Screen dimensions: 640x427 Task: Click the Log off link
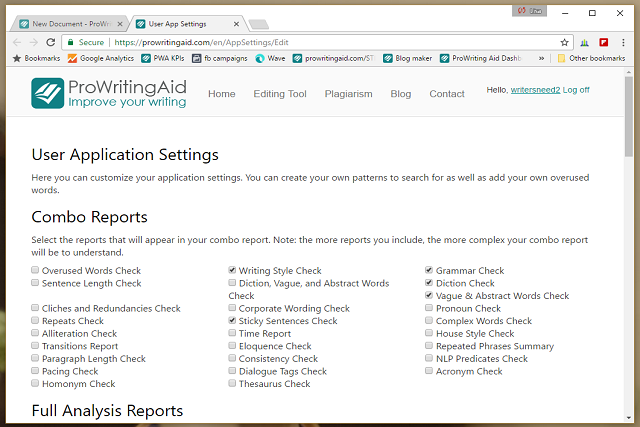576,89
